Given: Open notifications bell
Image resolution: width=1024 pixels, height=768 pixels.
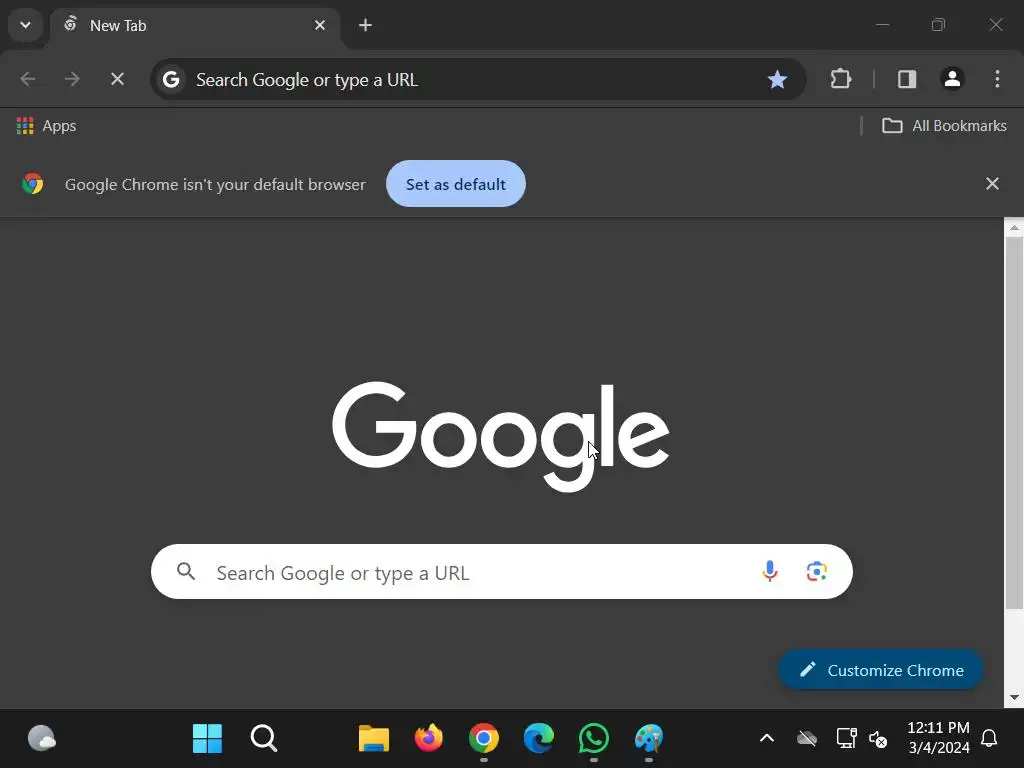Looking at the screenshot, I should (x=989, y=739).
